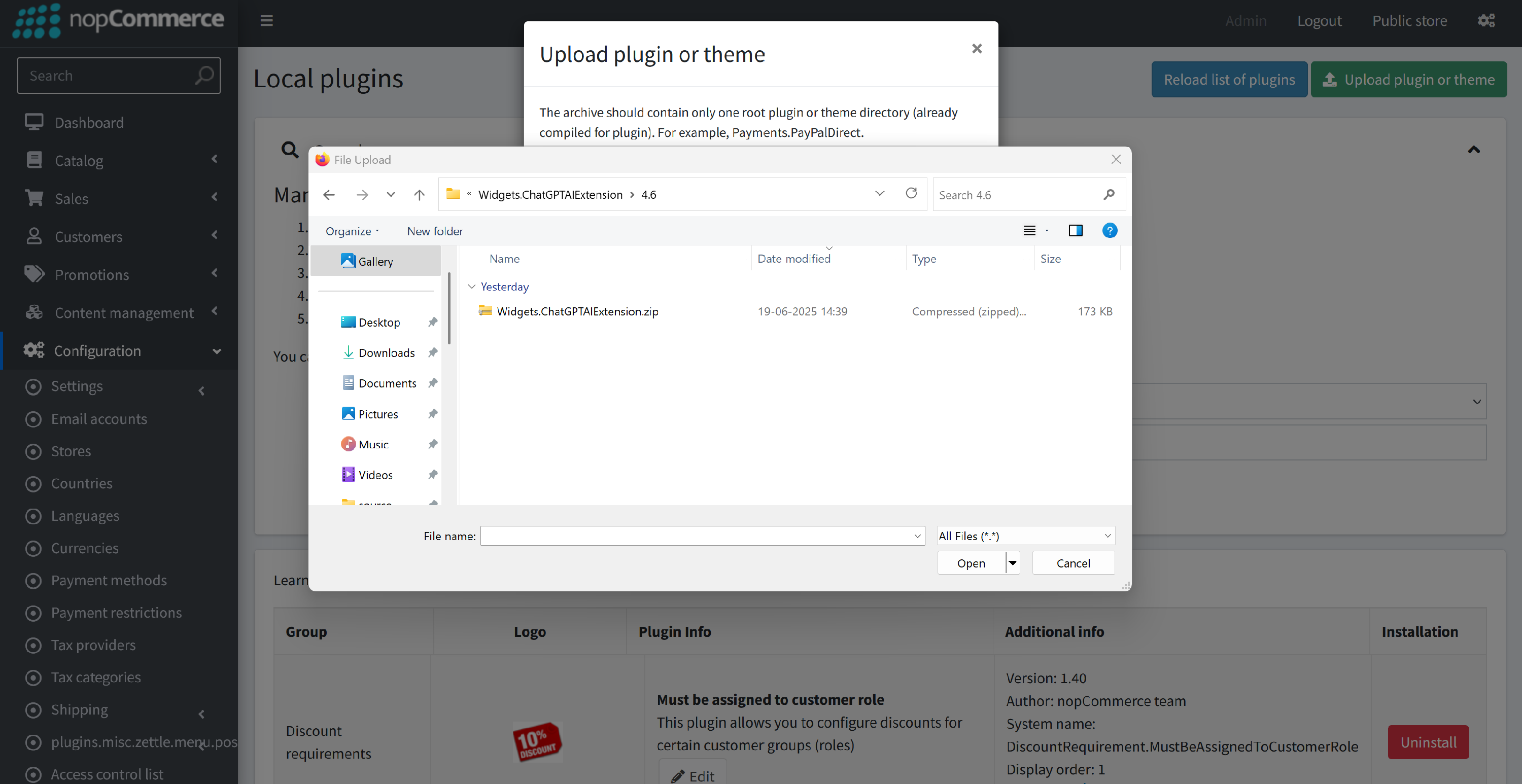This screenshot has width=1522, height=784.
Task: Click the settings gear in the top-right corner
Action: 1487,21
